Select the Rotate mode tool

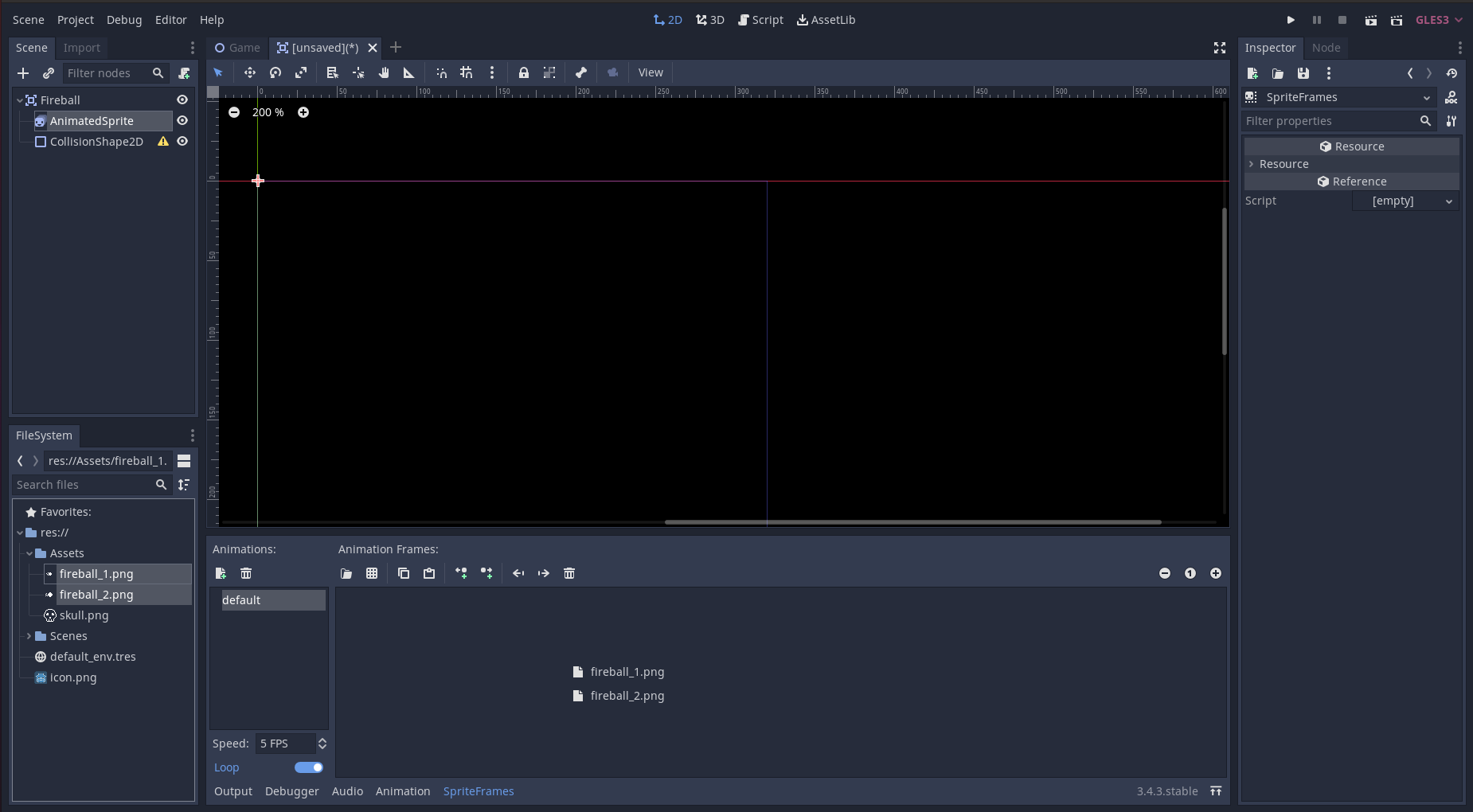(x=275, y=72)
